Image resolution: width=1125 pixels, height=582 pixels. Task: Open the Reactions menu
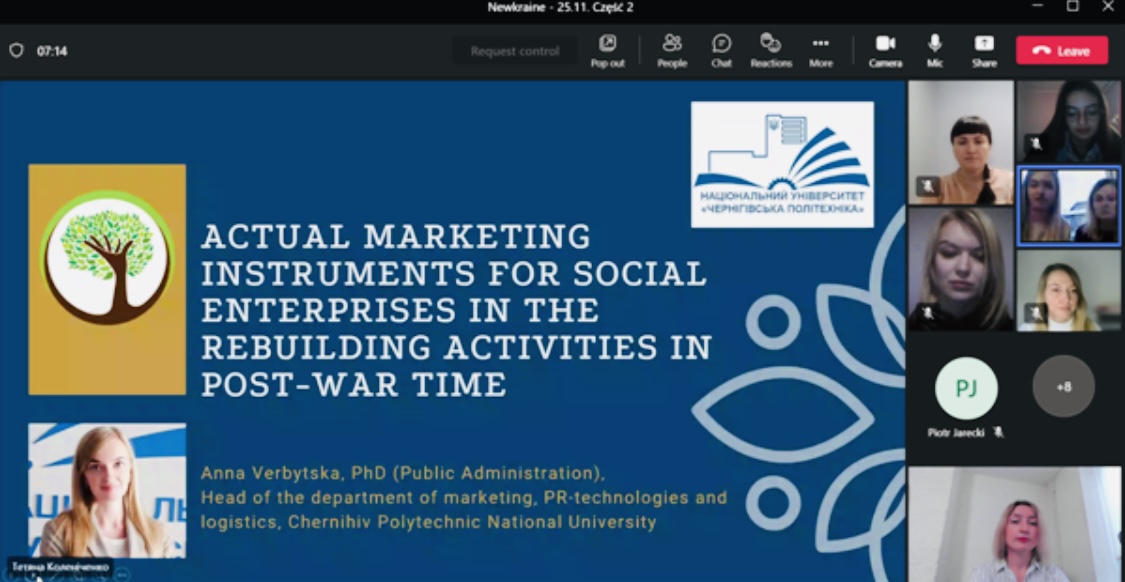[771, 50]
